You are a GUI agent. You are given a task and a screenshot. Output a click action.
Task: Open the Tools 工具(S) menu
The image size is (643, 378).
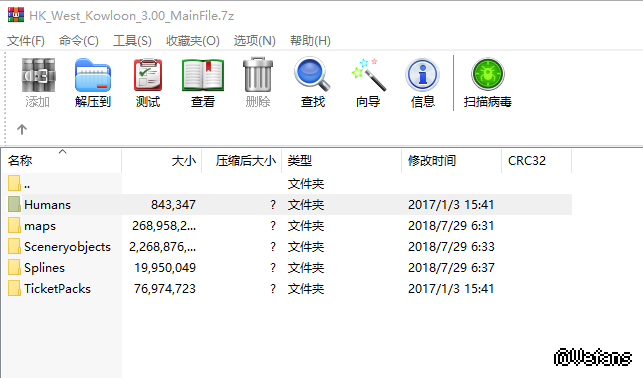click(x=132, y=41)
